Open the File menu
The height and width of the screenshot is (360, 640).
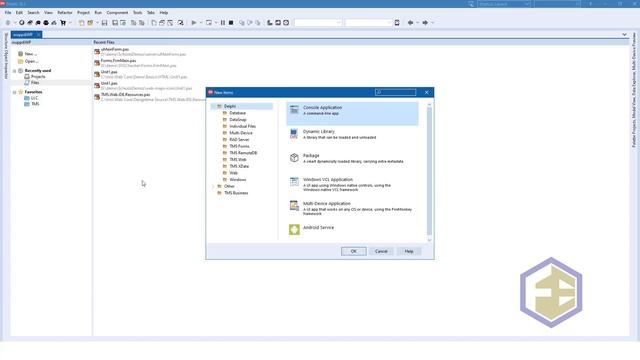[x=8, y=13]
